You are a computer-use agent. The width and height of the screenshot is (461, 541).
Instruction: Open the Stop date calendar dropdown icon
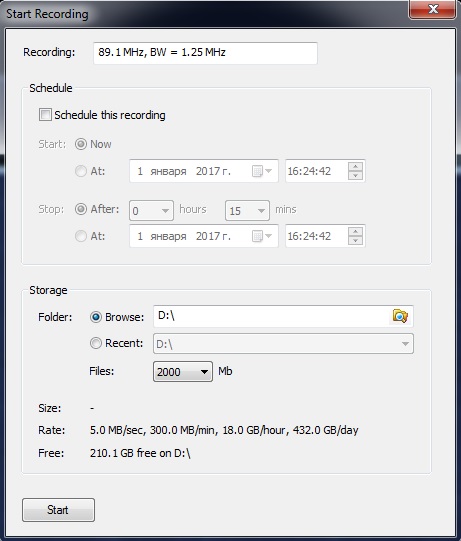[x=262, y=236]
